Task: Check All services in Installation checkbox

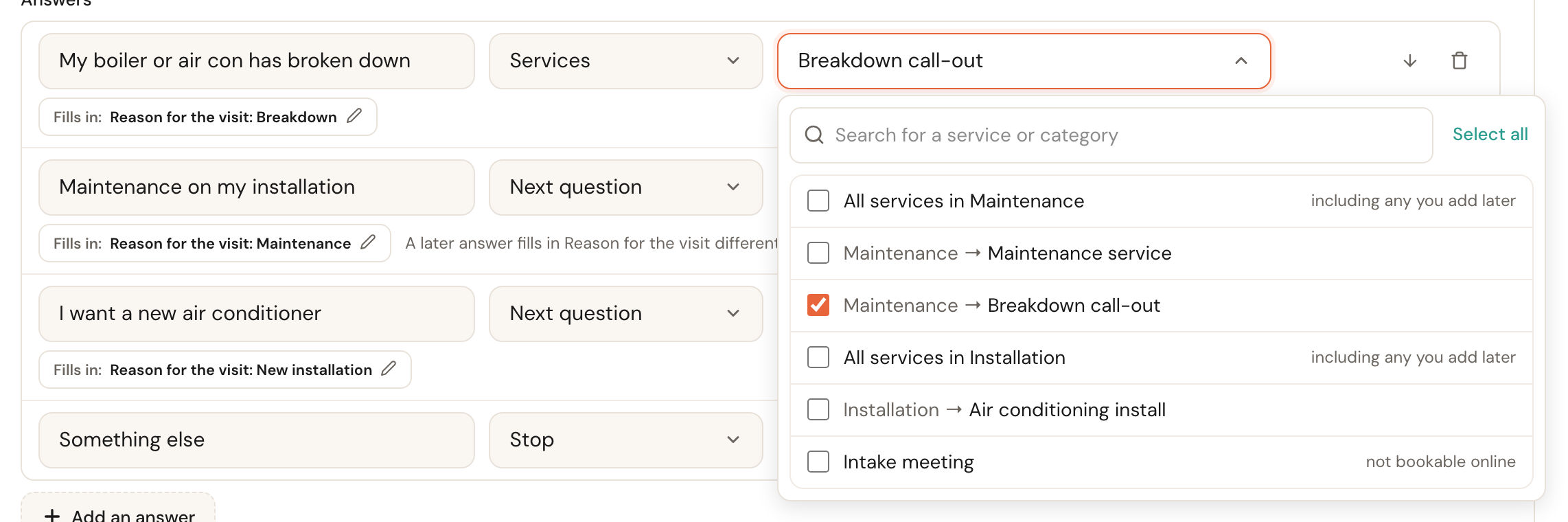Action: 818,358
